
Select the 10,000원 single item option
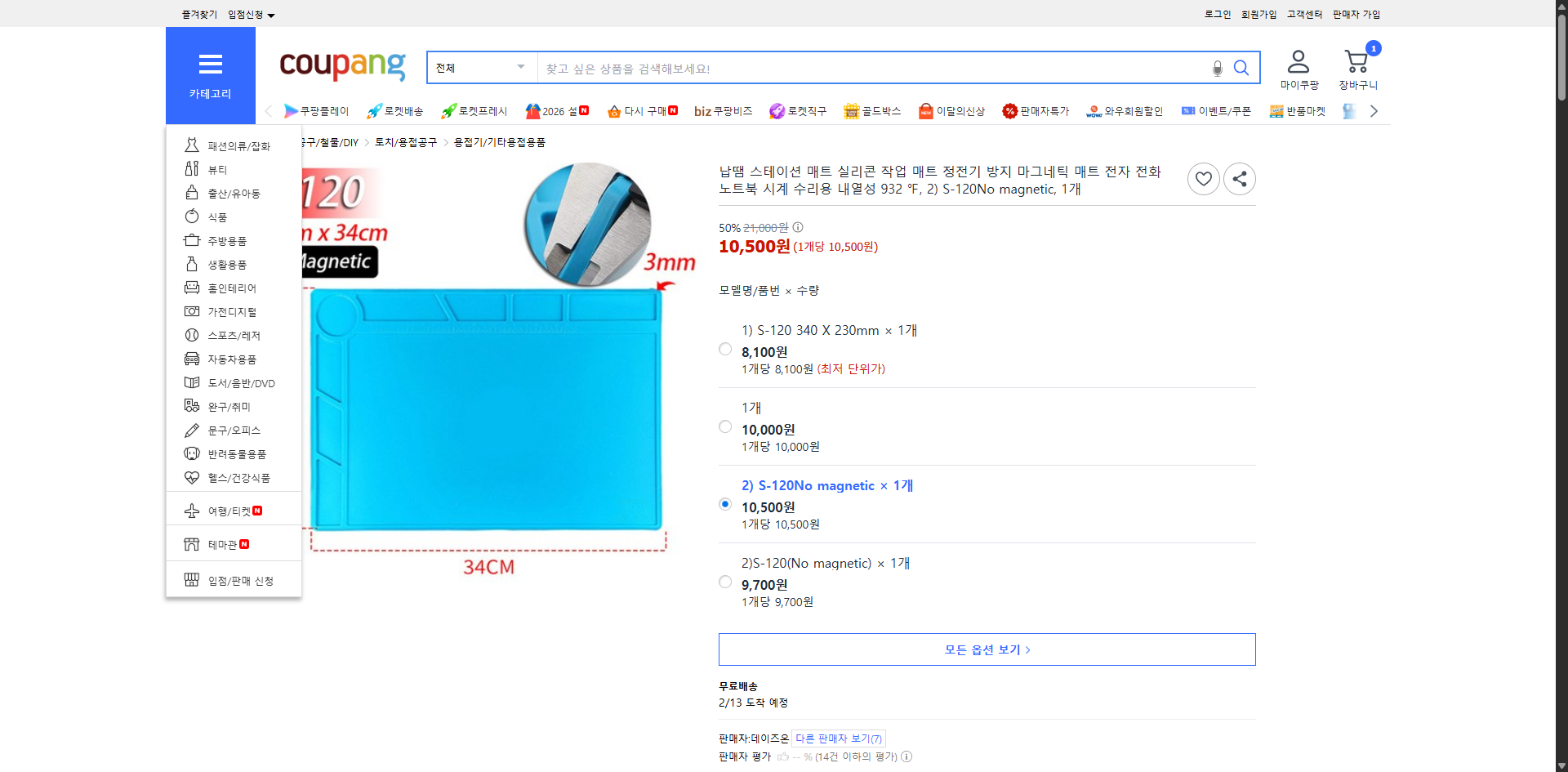725,426
